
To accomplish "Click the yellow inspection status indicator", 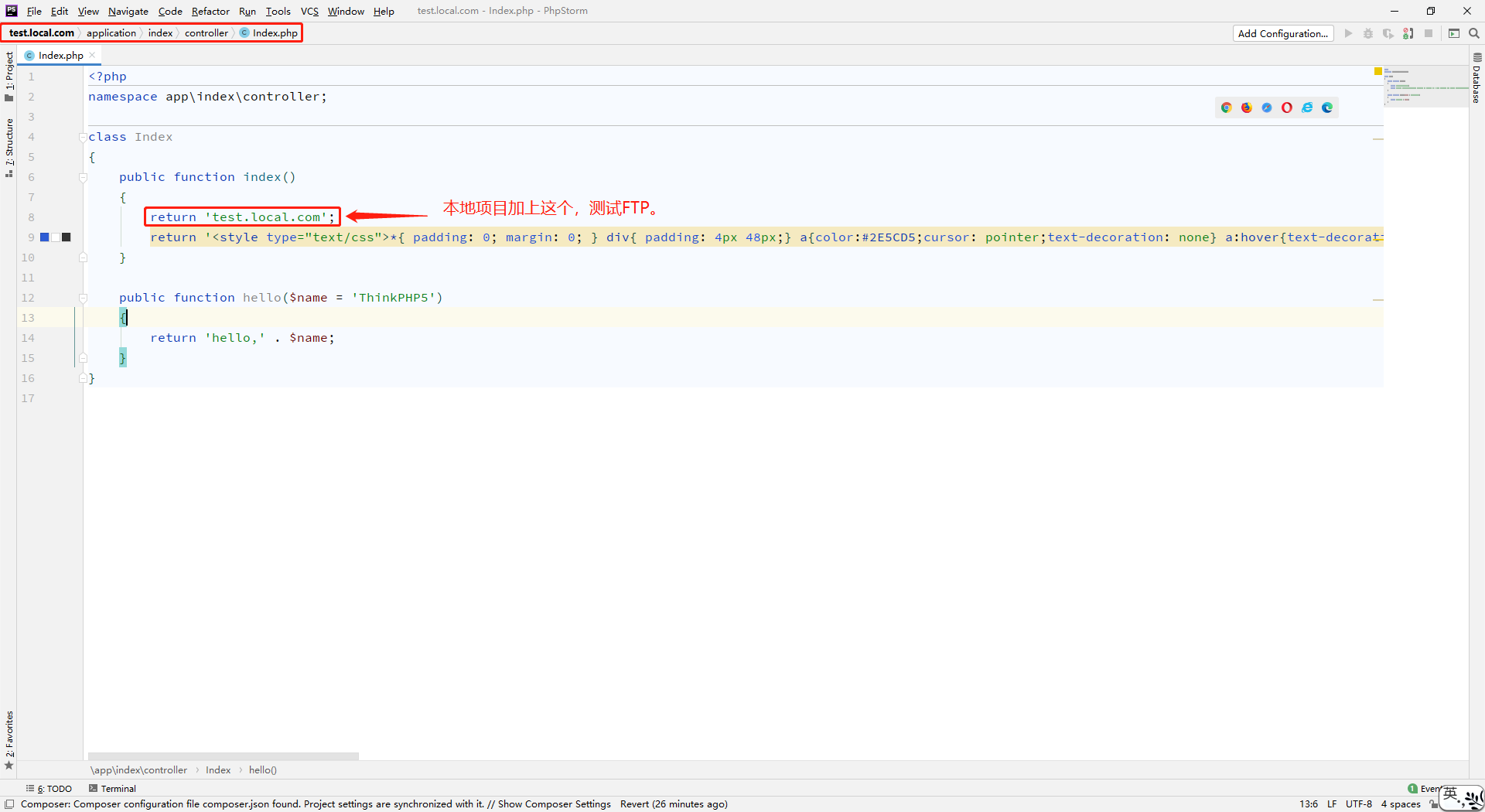I will coord(1378,72).
